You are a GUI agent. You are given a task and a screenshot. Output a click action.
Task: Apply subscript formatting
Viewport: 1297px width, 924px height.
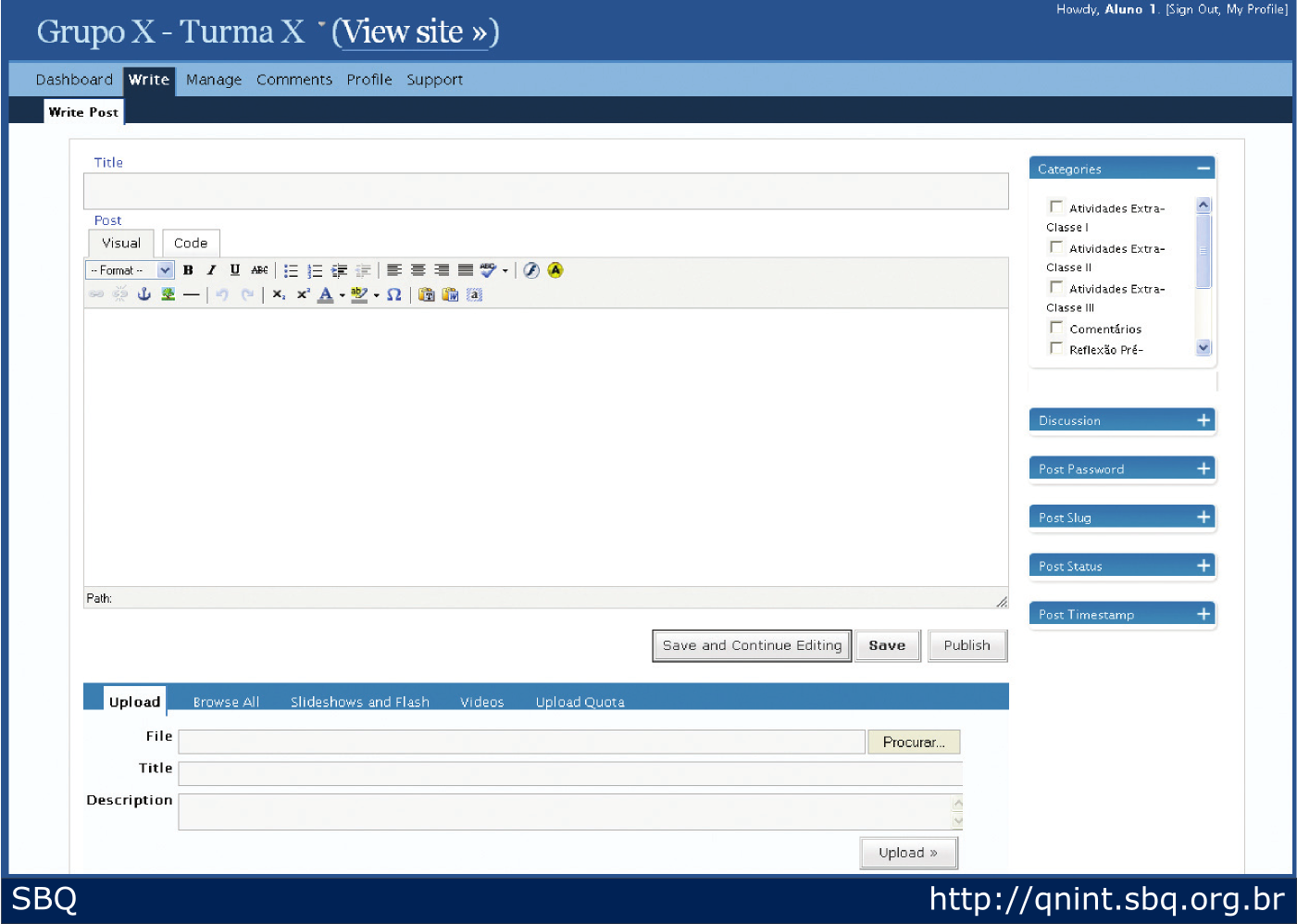tap(279, 294)
